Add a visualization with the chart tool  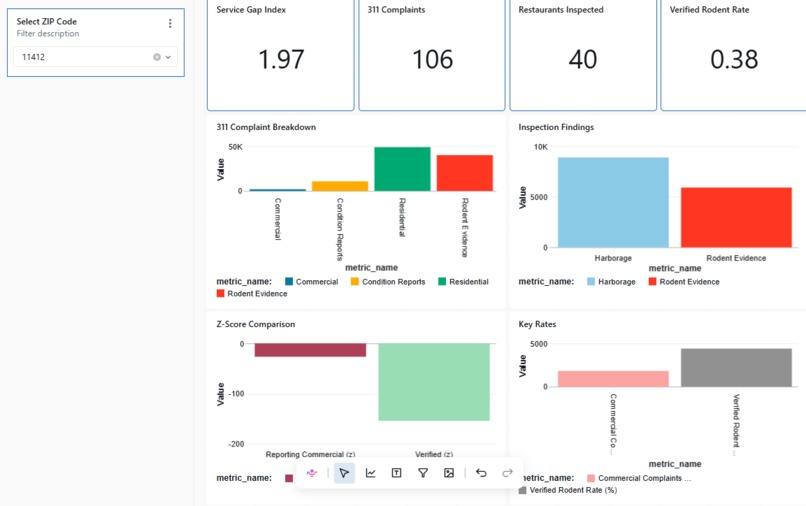tap(370, 473)
